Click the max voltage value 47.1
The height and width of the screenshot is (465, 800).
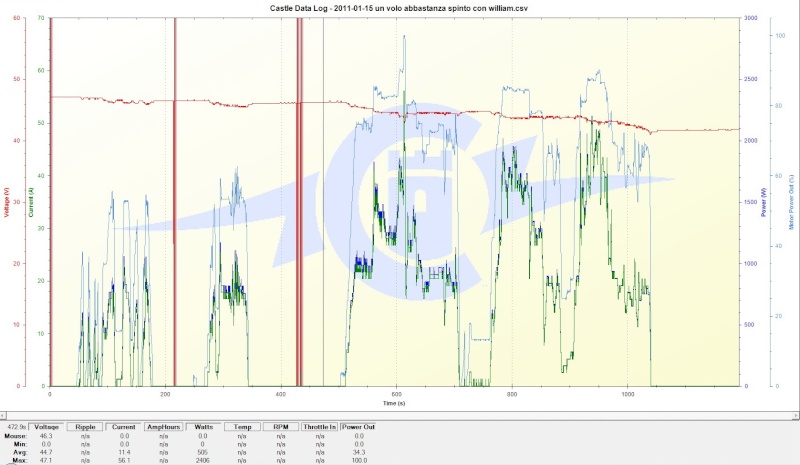tap(46, 460)
